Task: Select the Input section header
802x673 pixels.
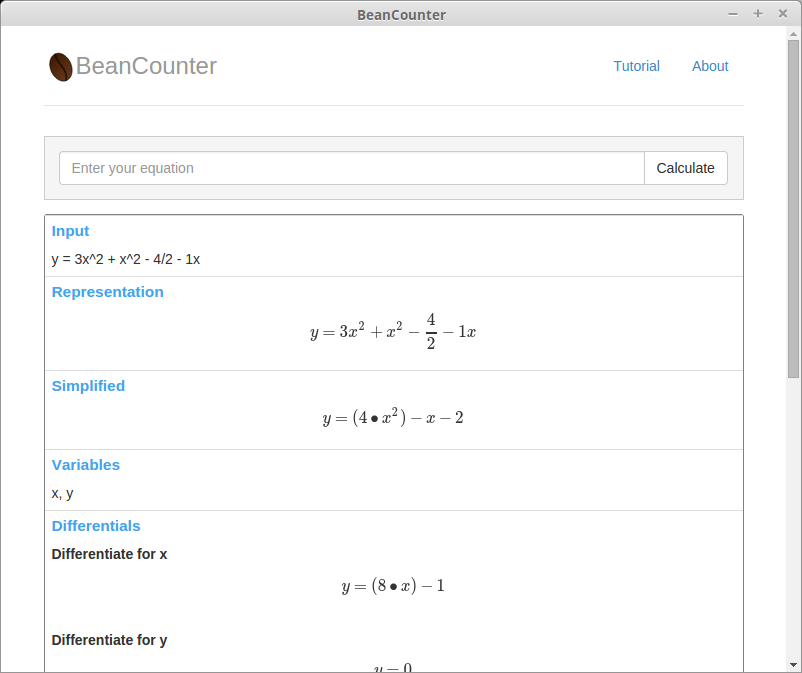Action: click(70, 231)
